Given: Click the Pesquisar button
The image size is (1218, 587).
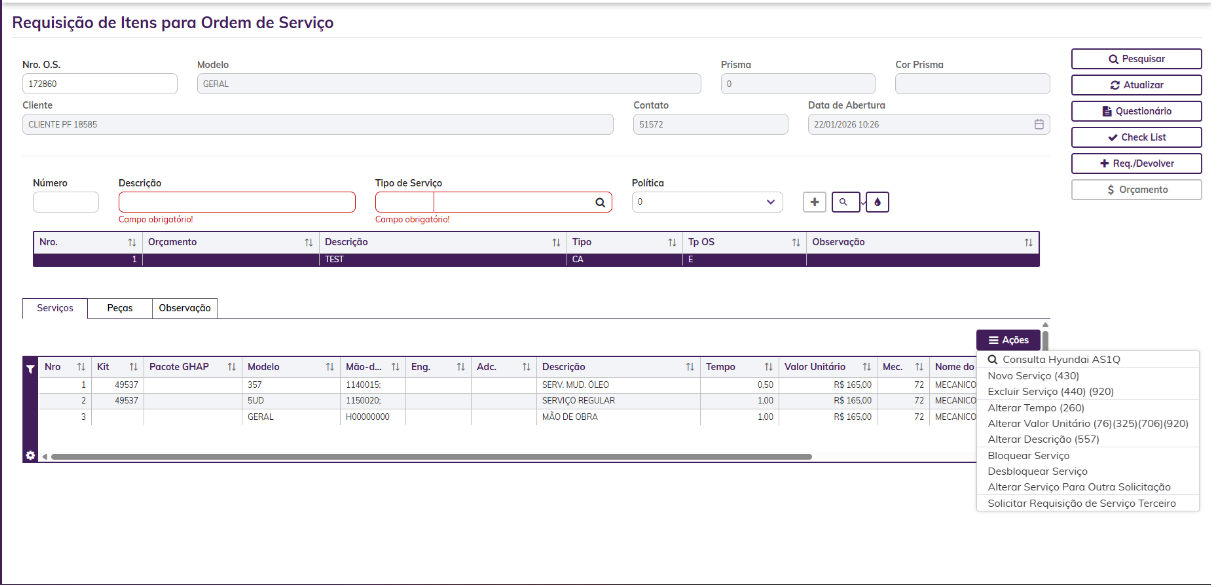Looking at the screenshot, I should click(1136, 59).
